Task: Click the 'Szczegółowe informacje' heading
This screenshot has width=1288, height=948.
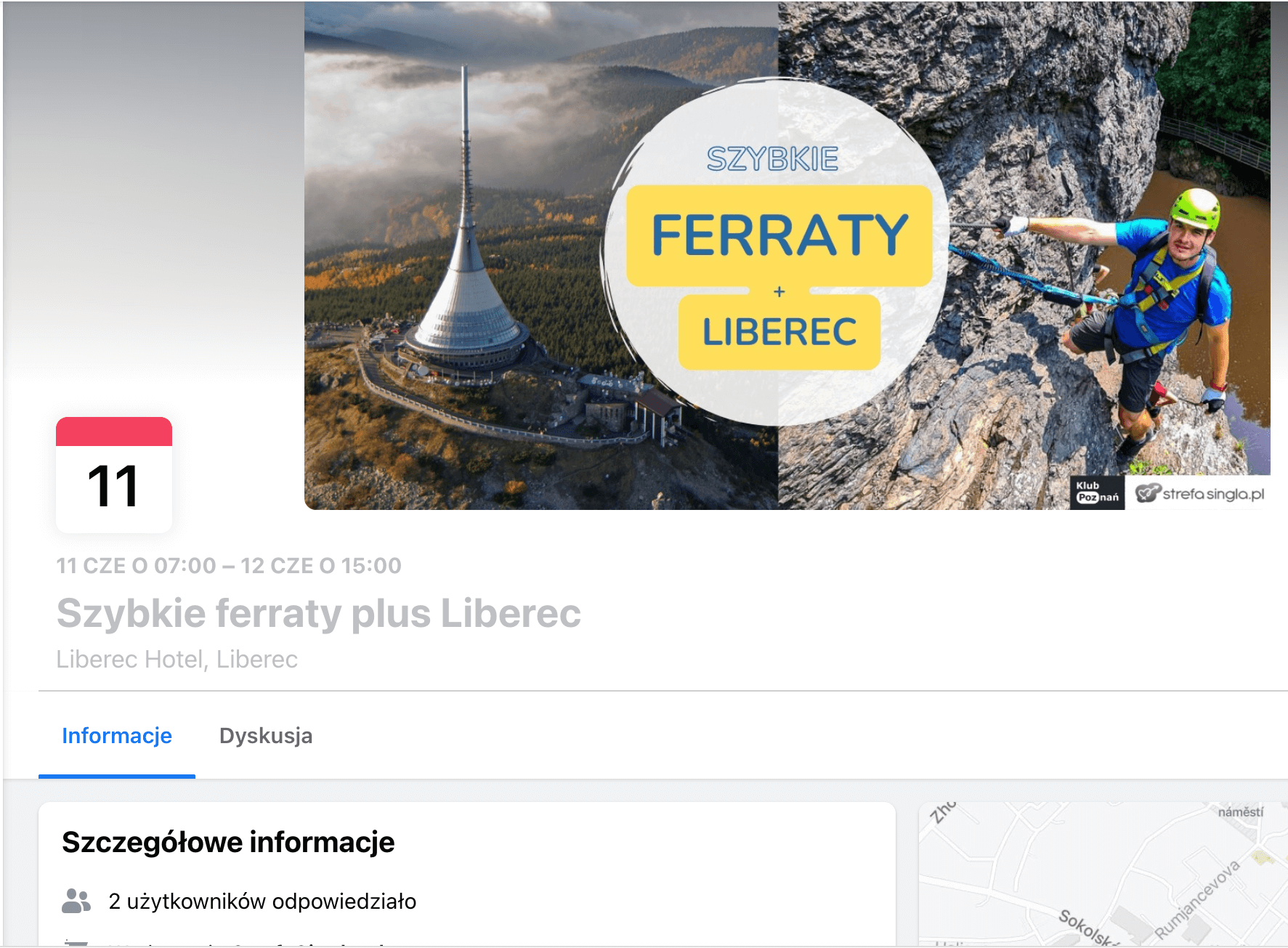Action: pyautogui.click(x=228, y=843)
